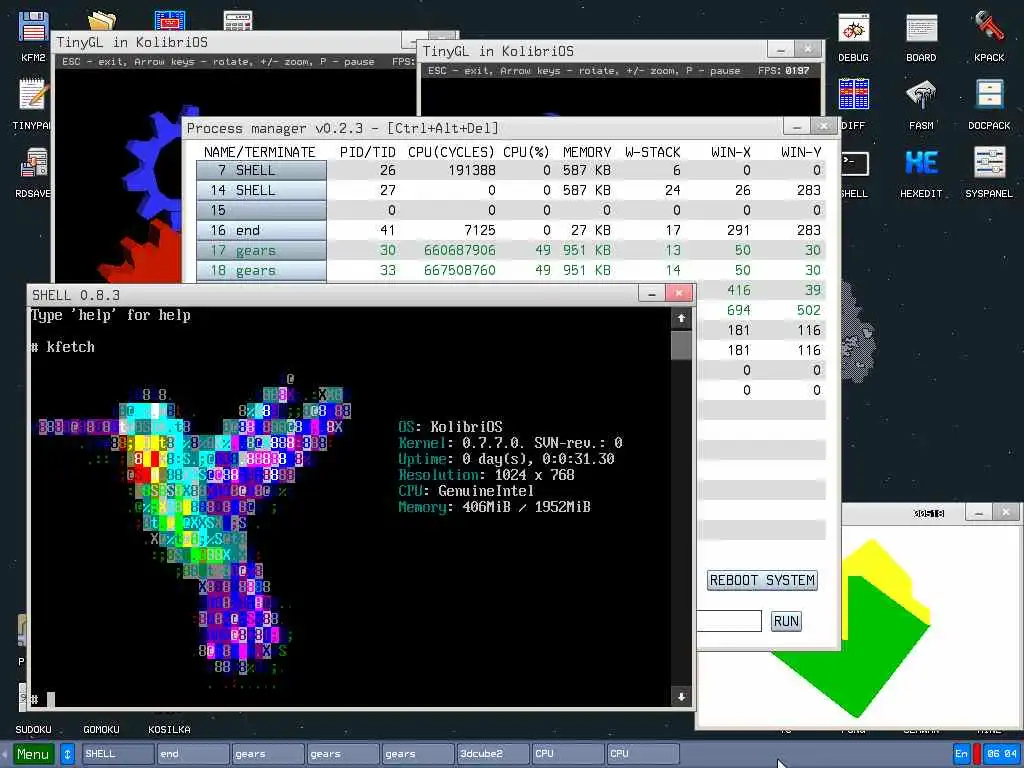Viewport: 1024px width, 768px height.
Task: Click the WIN-Y column header
Action: pyautogui.click(x=801, y=152)
